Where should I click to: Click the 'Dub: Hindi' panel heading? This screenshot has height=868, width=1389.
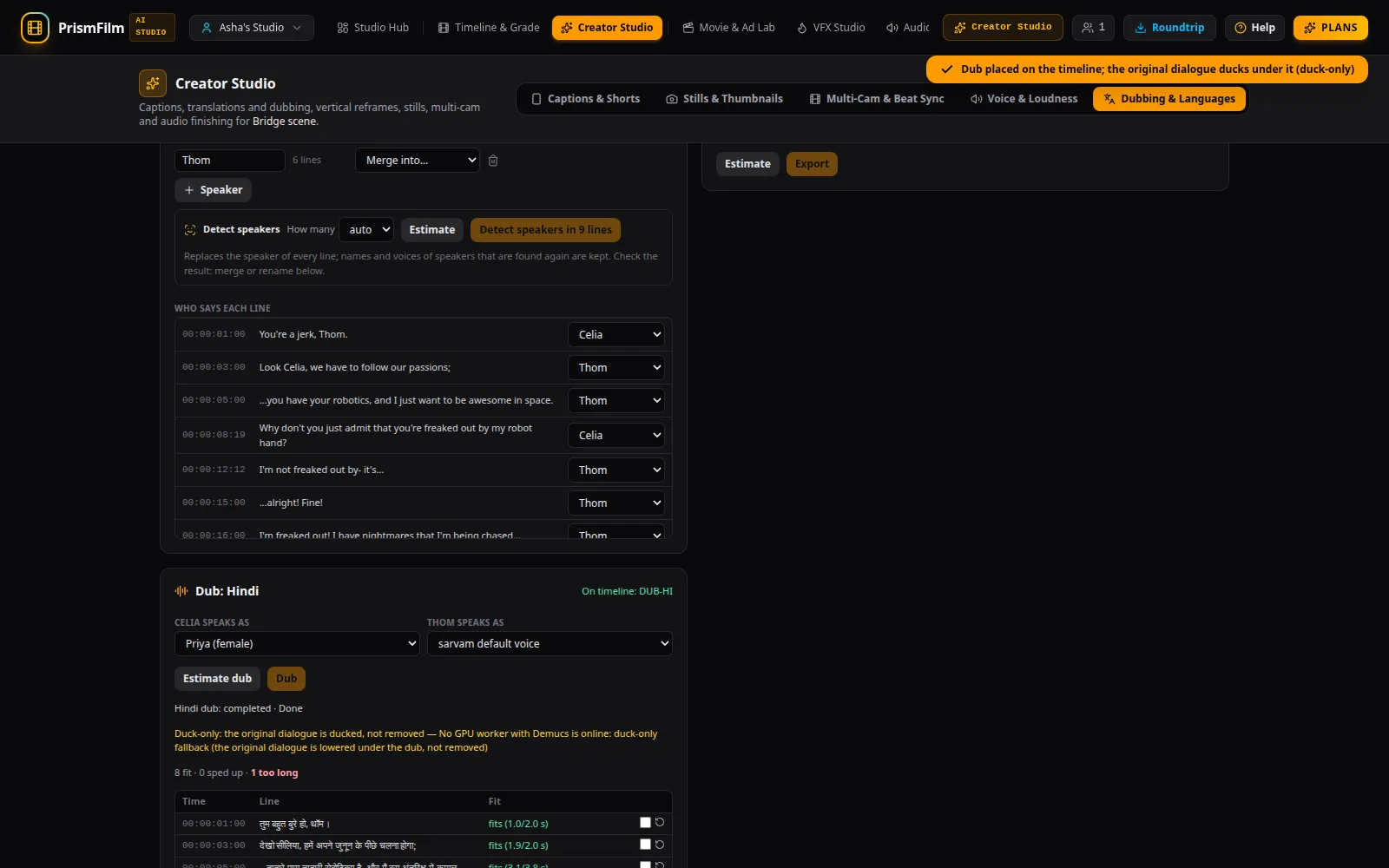(x=227, y=591)
